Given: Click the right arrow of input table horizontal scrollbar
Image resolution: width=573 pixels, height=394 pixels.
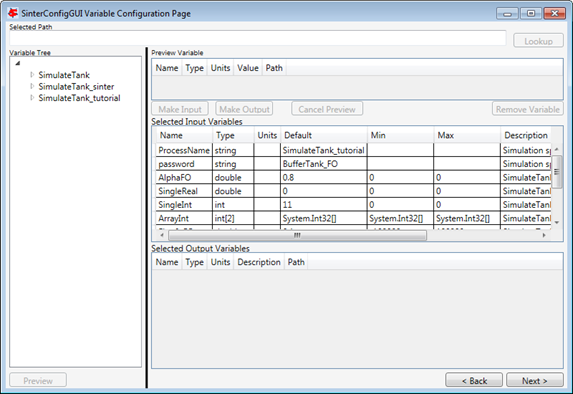Looking at the screenshot, I should pyautogui.click(x=544, y=235).
